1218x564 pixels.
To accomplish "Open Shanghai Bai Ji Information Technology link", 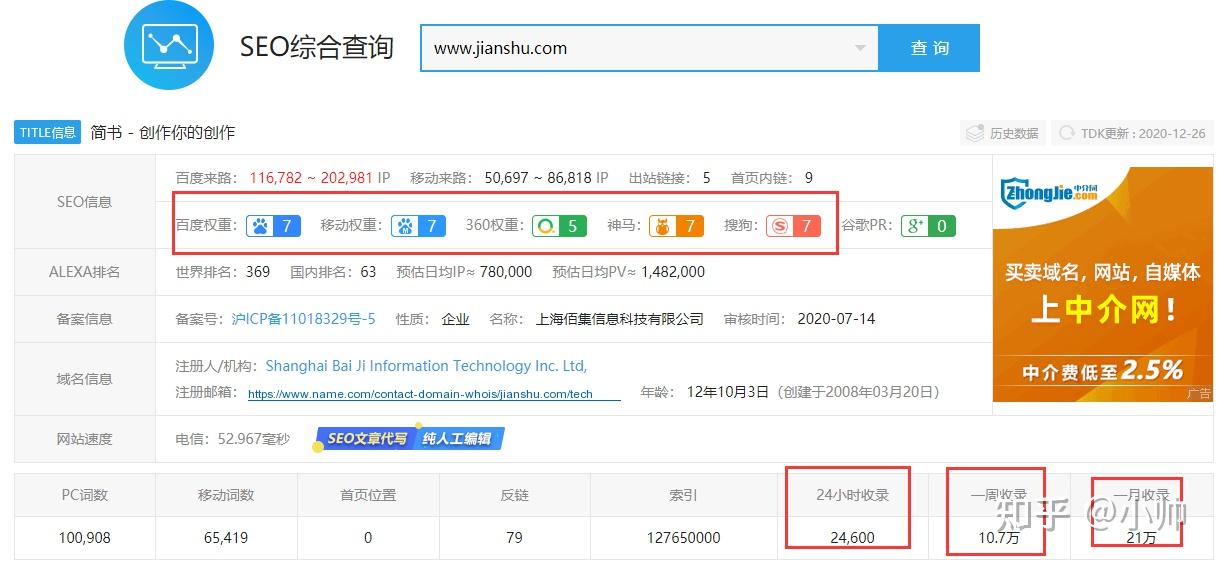I will pyautogui.click(x=426, y=366).
